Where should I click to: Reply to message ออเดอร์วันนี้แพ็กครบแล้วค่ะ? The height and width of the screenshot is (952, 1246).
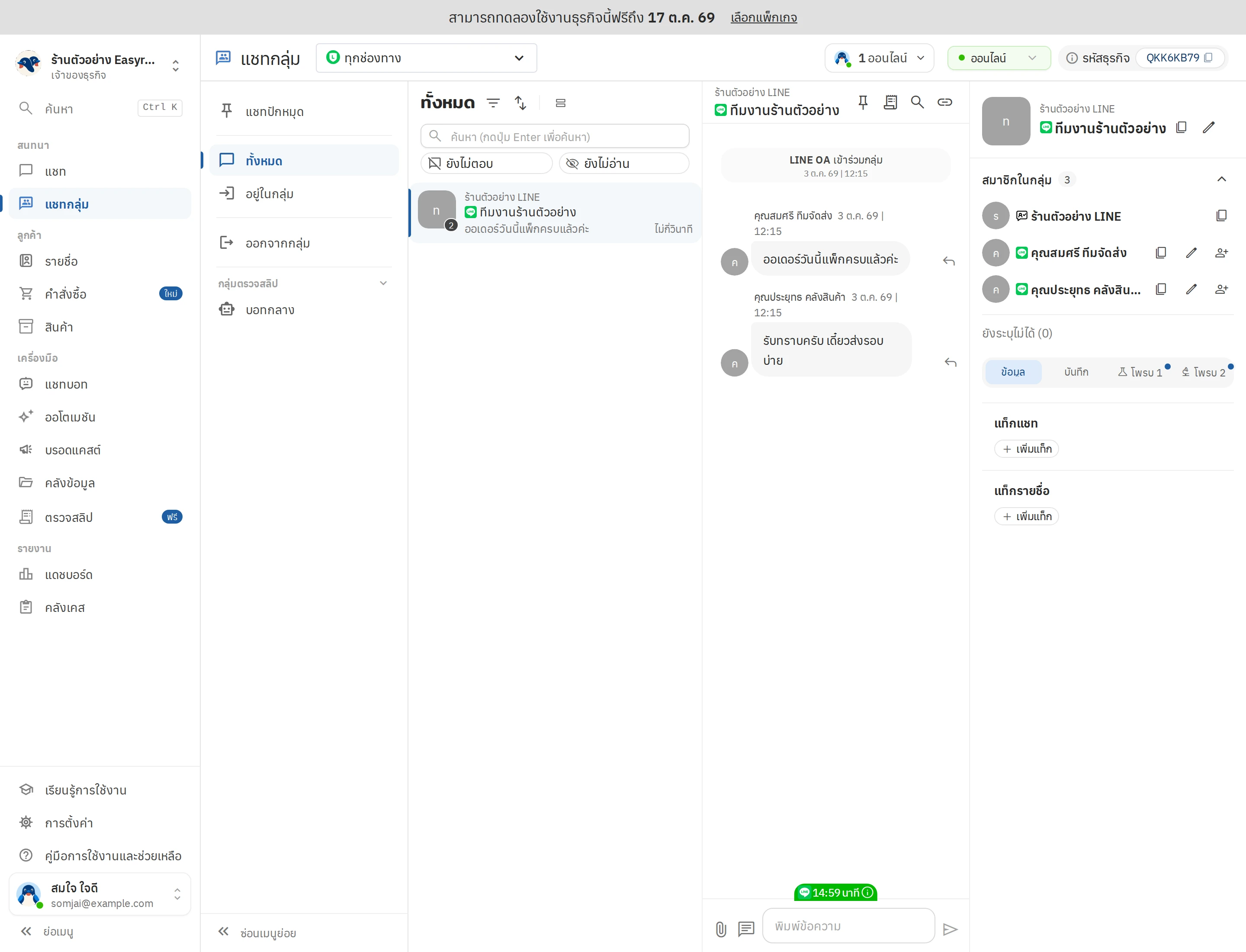tap(949, 261)
